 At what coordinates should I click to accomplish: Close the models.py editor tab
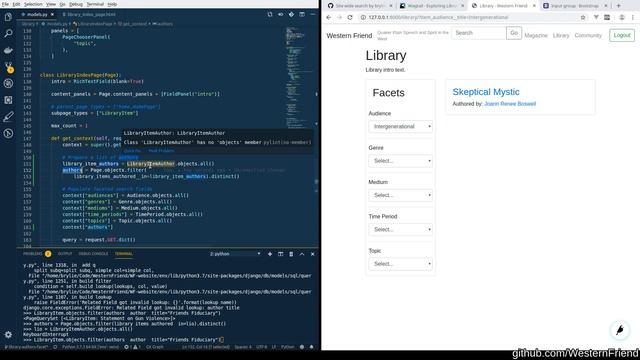[52, 14]
